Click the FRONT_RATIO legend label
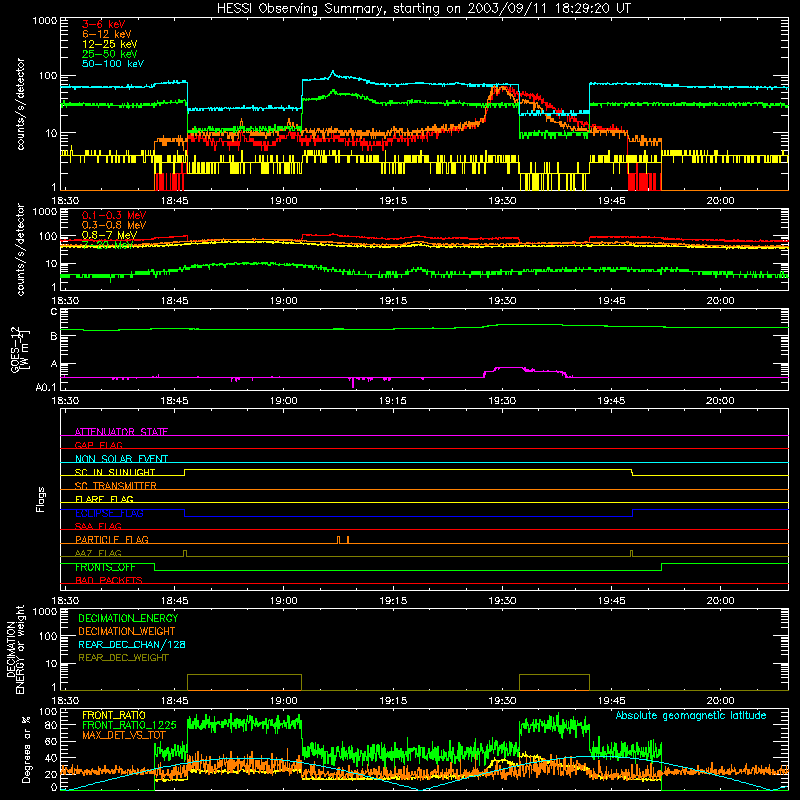 114,715
